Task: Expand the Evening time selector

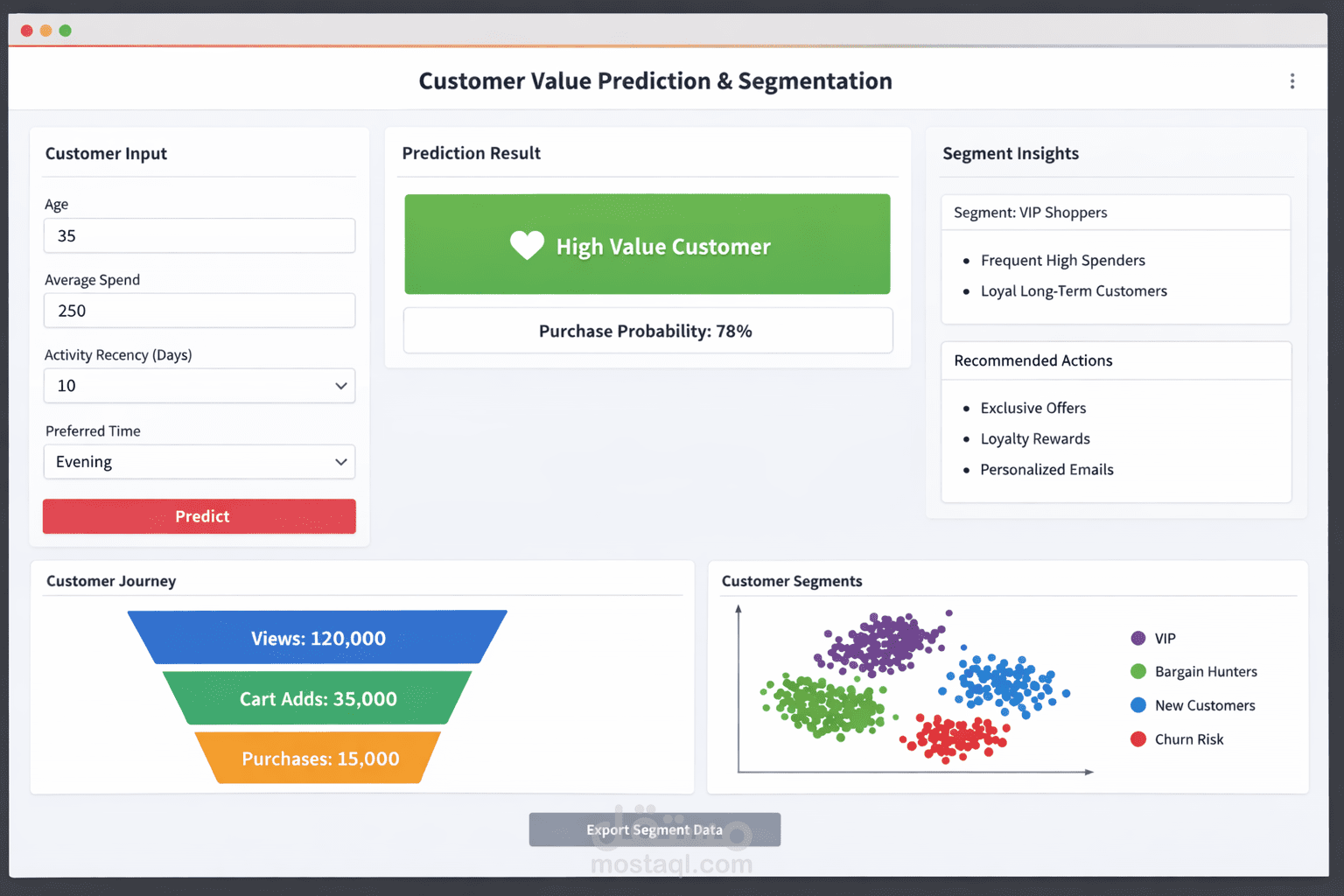Action: pos(341,461)
